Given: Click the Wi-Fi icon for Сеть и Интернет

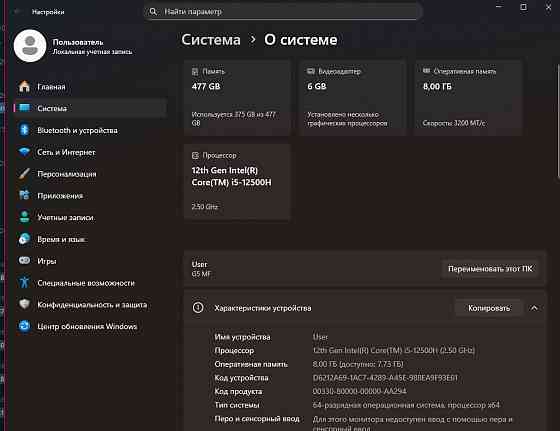Looking at the screenshot, I should pyautogui.click(x=24, y=152).
